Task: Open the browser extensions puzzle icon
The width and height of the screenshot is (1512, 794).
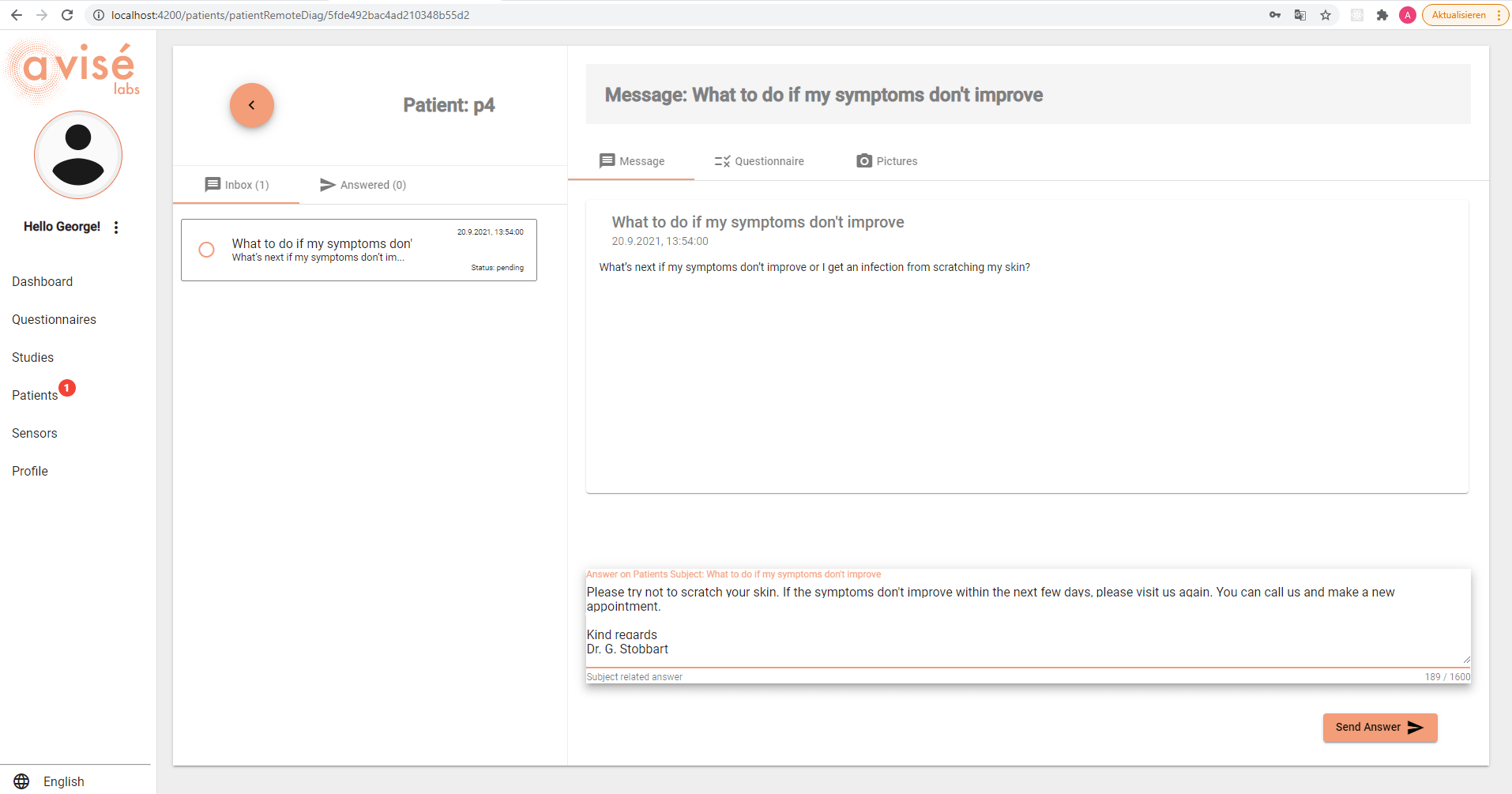Action: click(1382, 15)
